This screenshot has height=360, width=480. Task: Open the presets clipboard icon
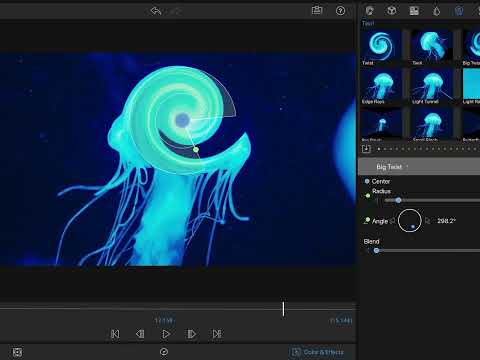[317, 11]
